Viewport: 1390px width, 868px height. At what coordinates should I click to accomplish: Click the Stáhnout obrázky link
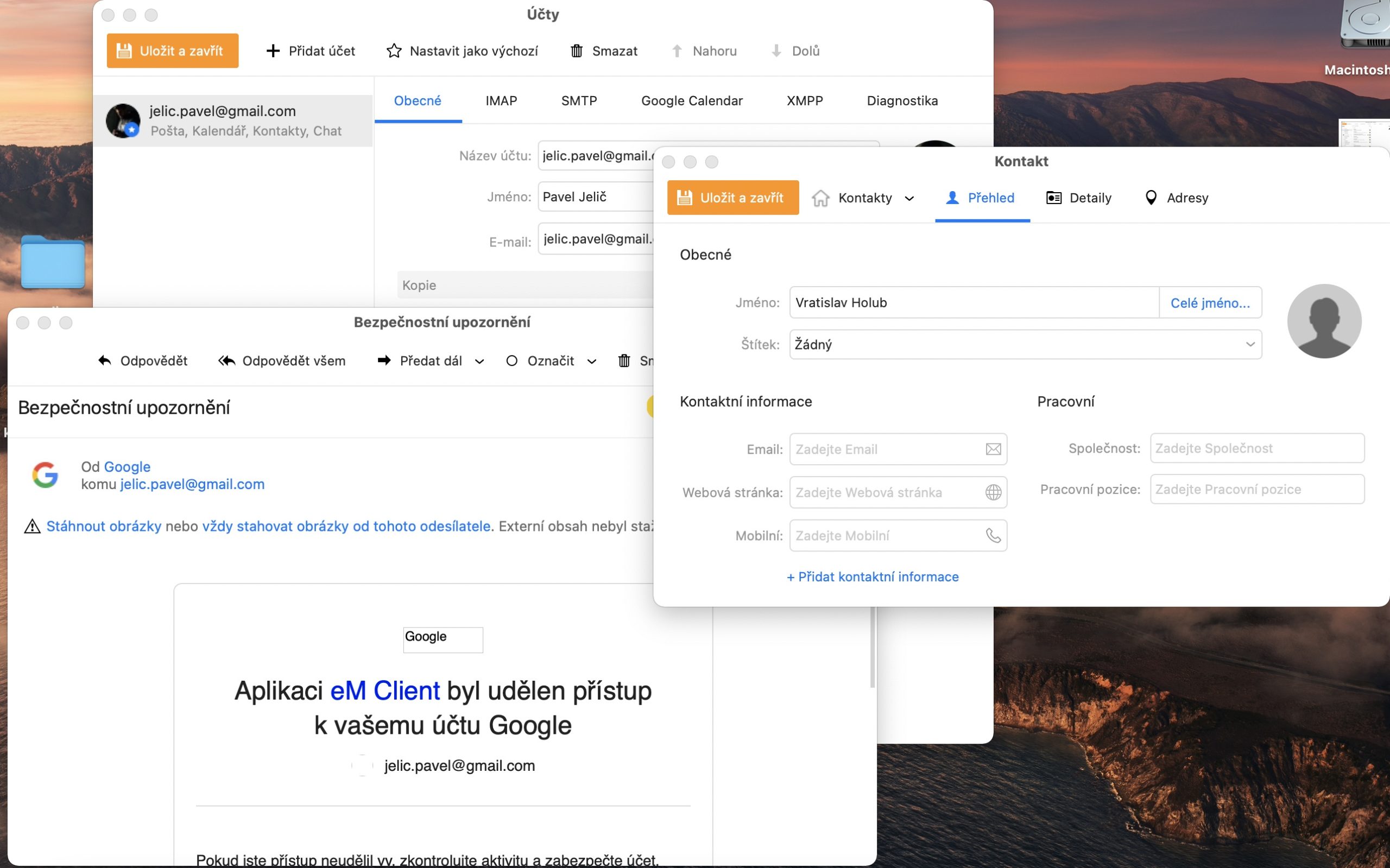pyautogui.click(x=103, y=525)
